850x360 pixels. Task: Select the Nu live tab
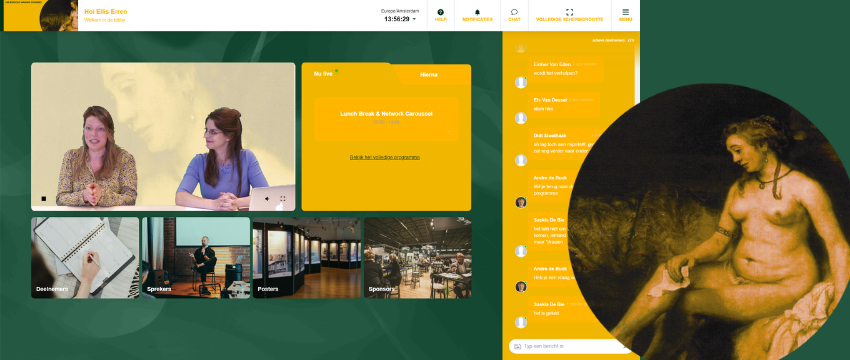pyautogui.click(x=323, y=74)
